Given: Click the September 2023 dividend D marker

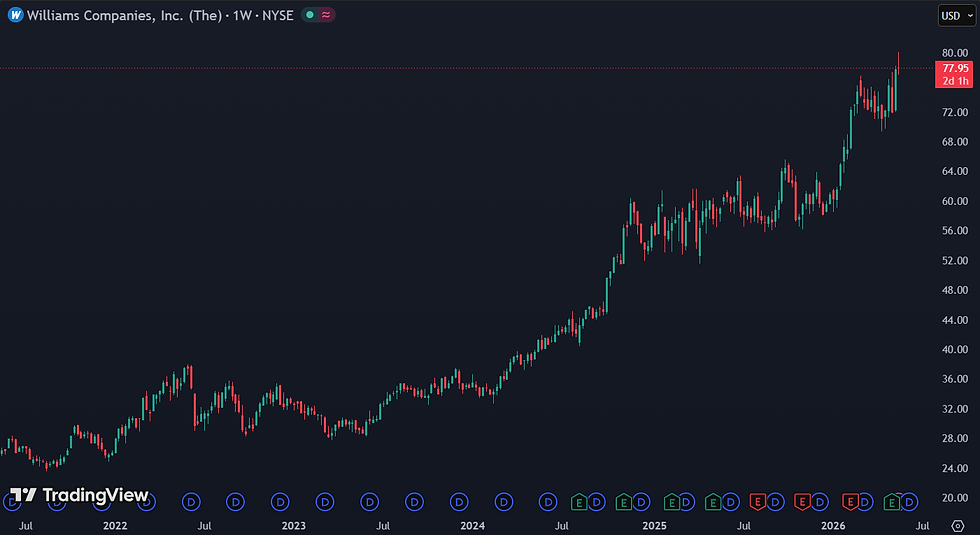Looking at the screenshot, I should [414, 501].
